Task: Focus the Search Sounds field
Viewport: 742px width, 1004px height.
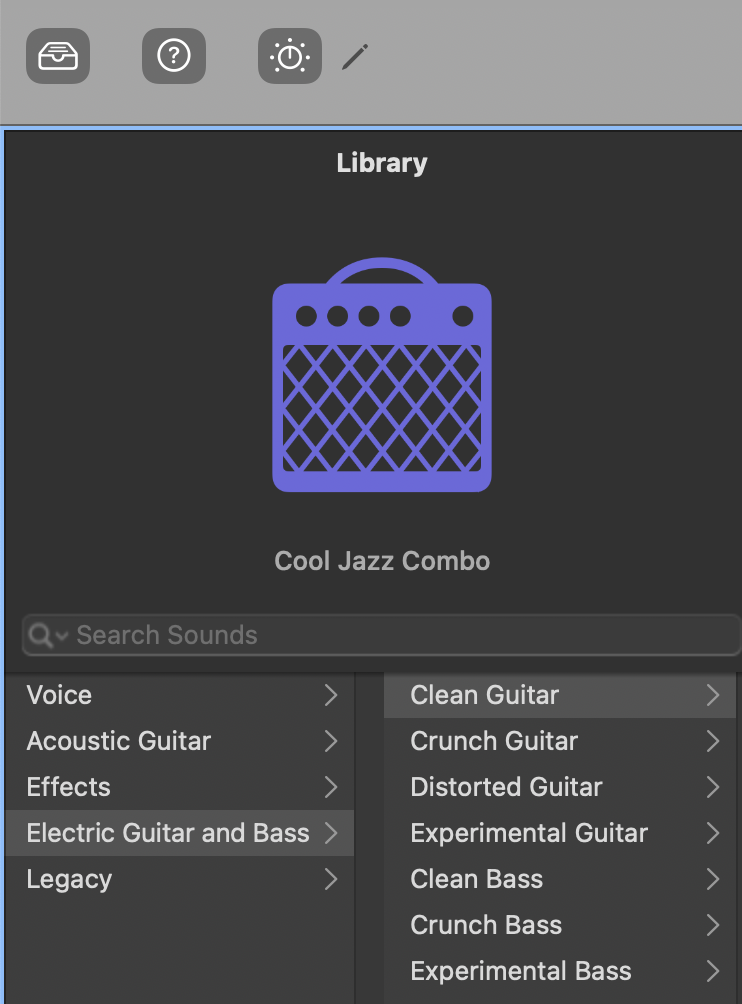Action: click(381, 635)
